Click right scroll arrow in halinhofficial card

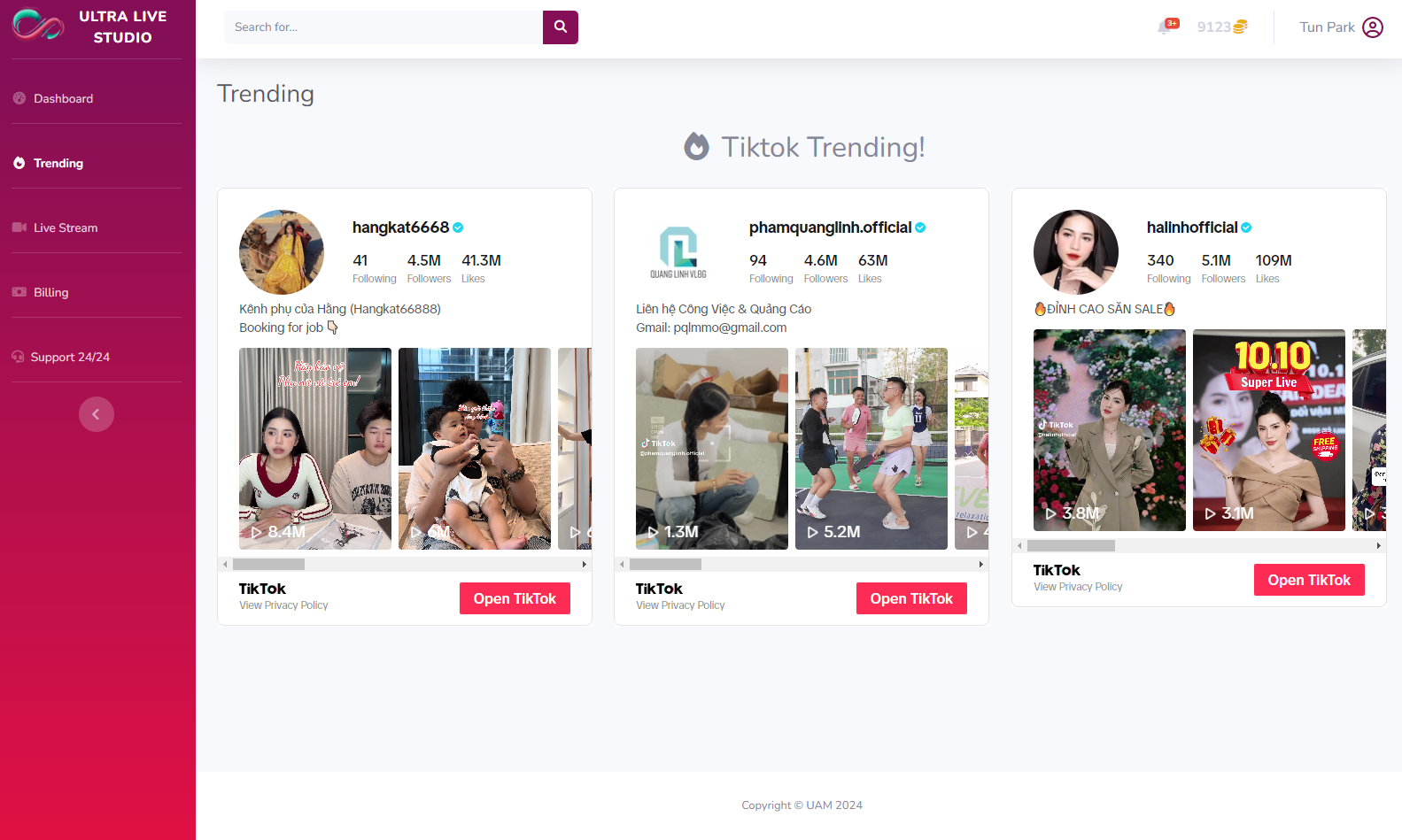[1378, 545]
